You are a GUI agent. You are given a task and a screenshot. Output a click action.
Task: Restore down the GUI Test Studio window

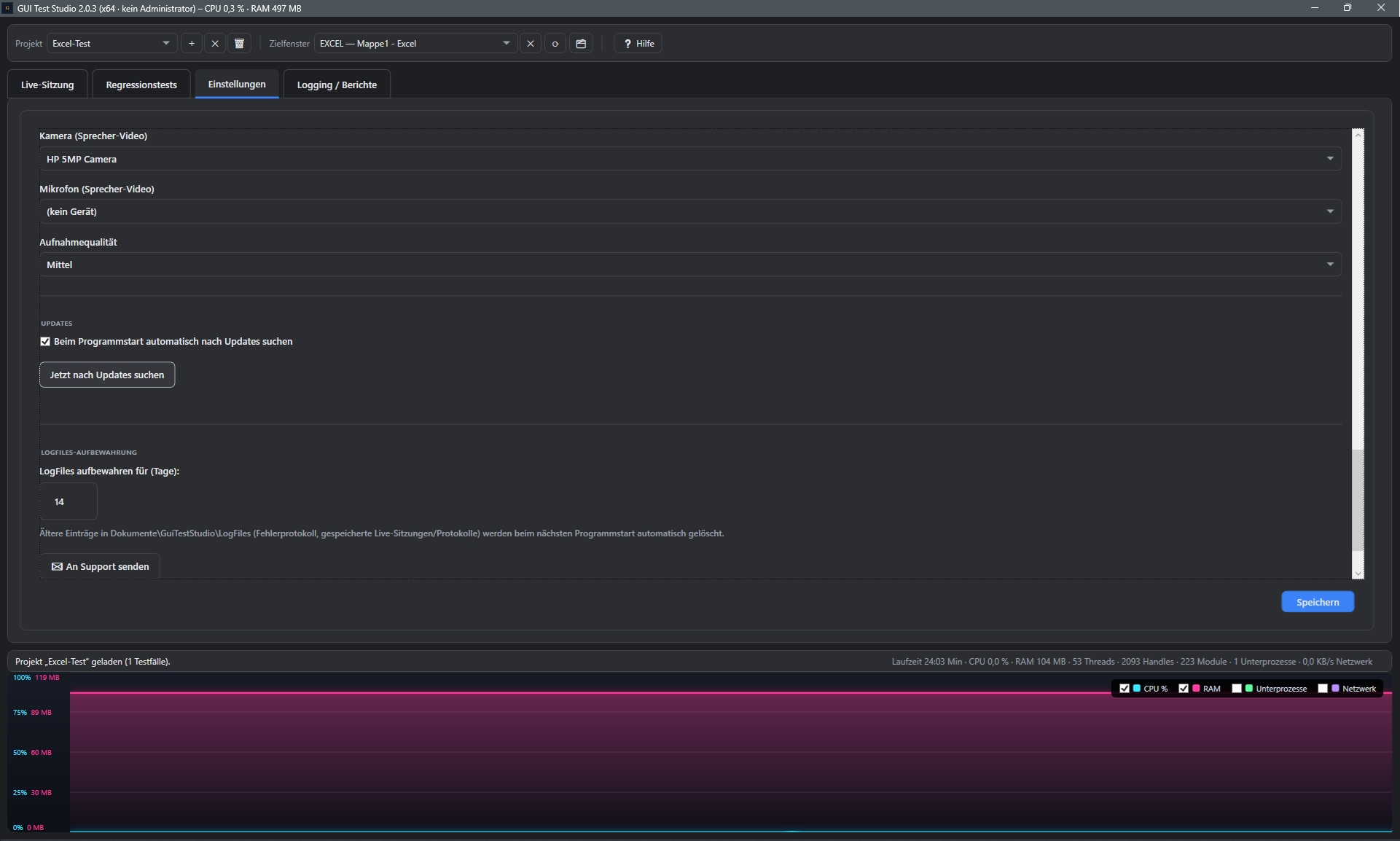tap(1348, 8)
